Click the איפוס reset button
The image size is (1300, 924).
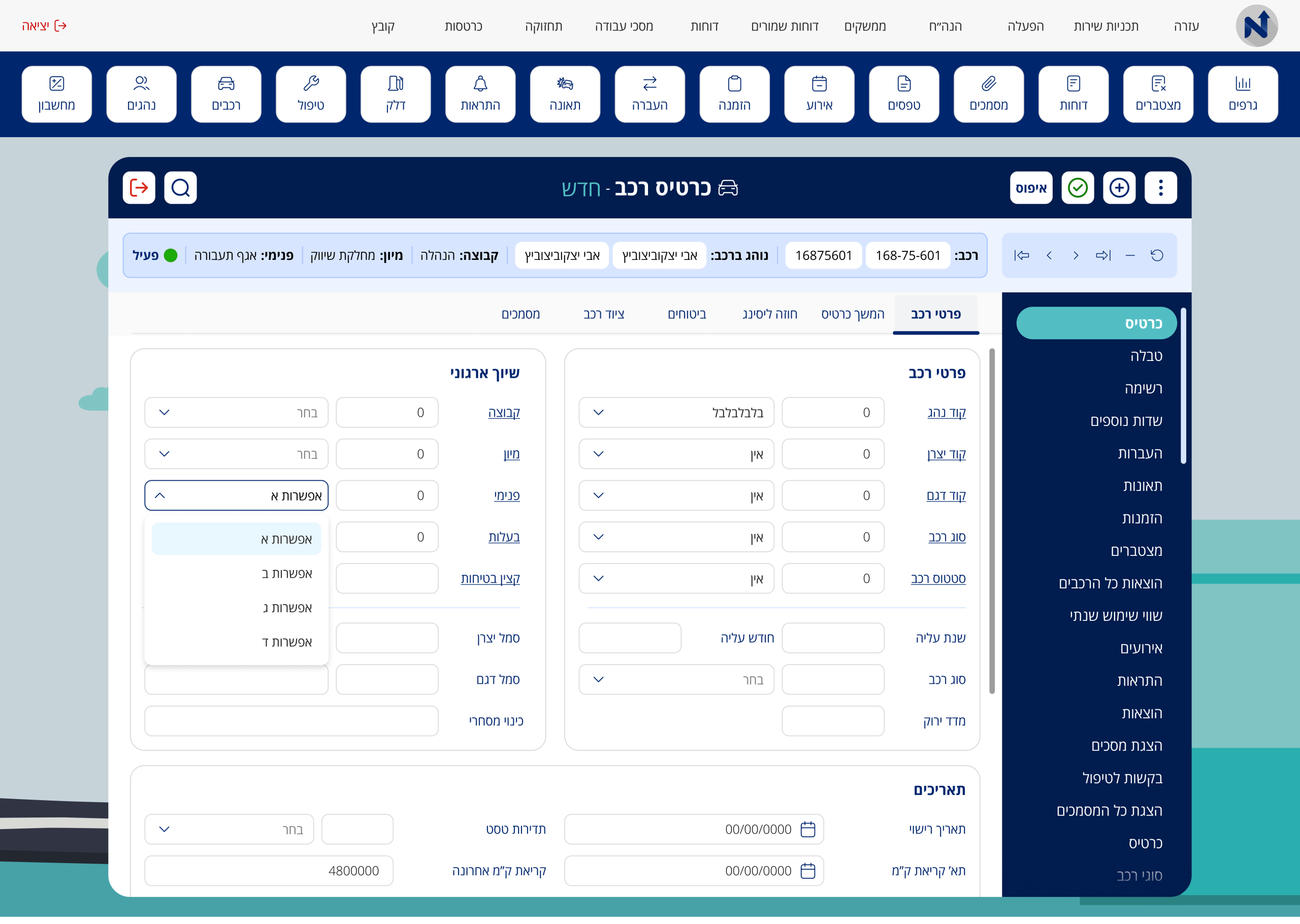(x=1030, y=188)
